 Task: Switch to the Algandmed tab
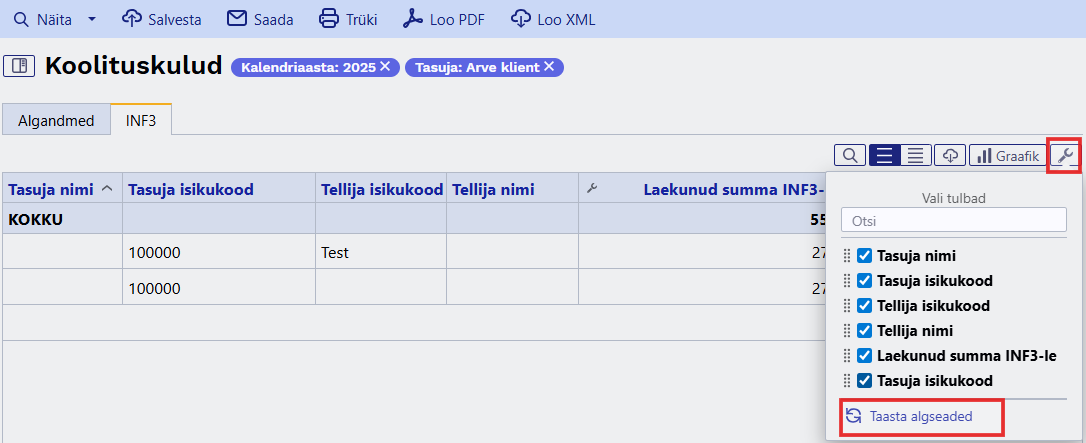pos(56,120)
